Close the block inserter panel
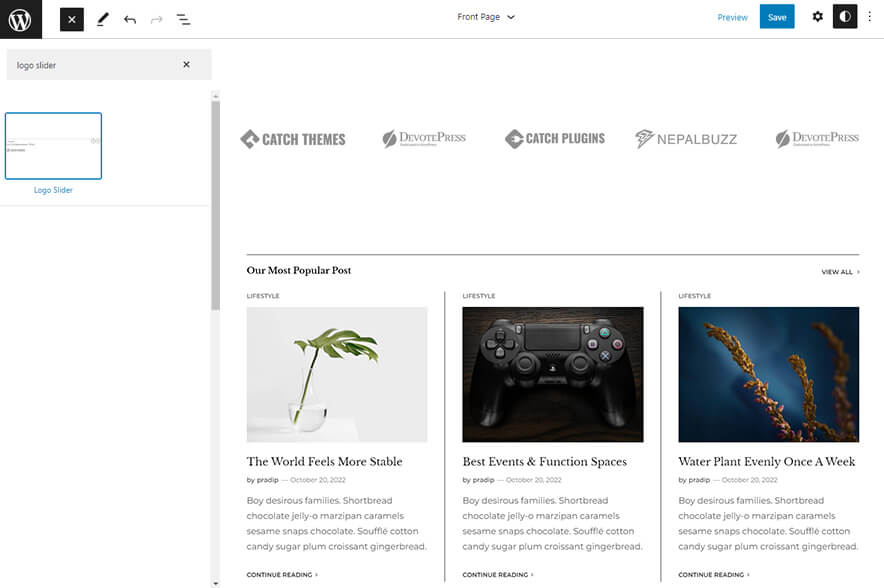The image size is (884, 588). 72,19
